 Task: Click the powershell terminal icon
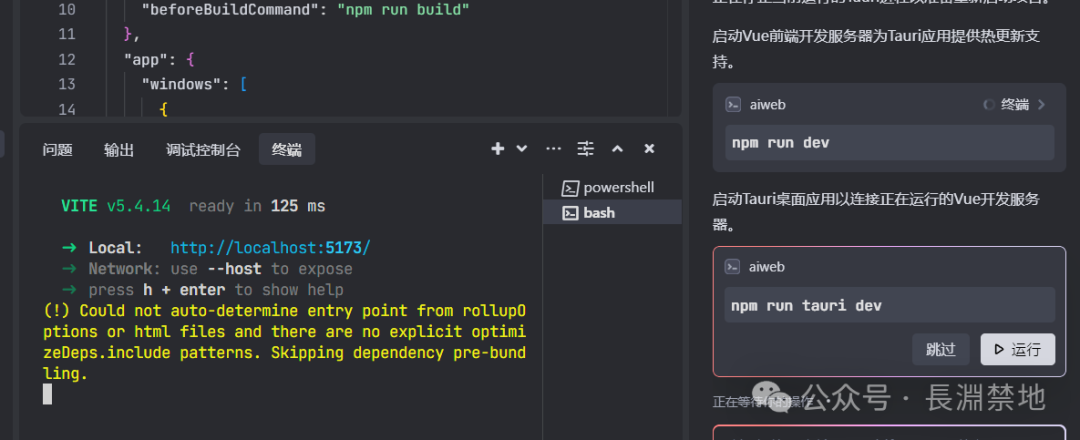coord(570,187)
